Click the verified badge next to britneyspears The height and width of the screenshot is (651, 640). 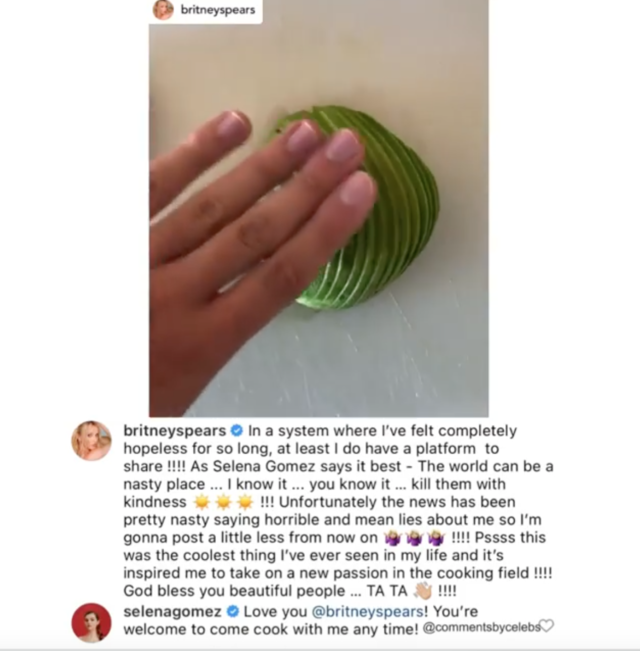click(x=236, y=431)
